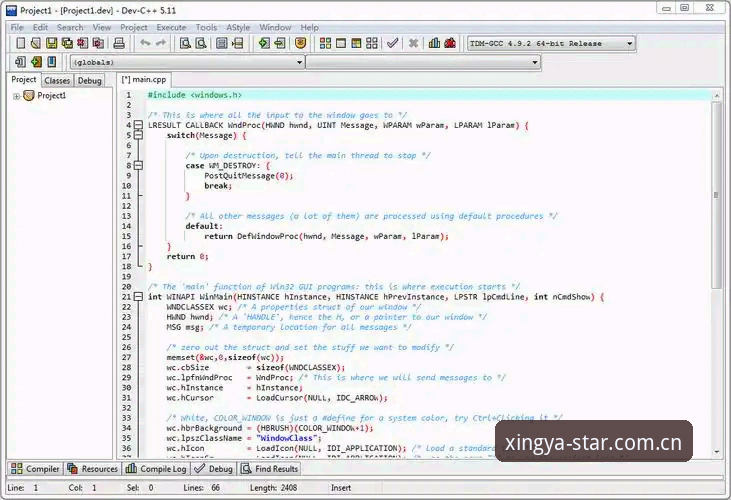Click line number 21 in the gutter
Viewport: 731px width, 500px height.
pyautogui.click(x=126, y=297)
